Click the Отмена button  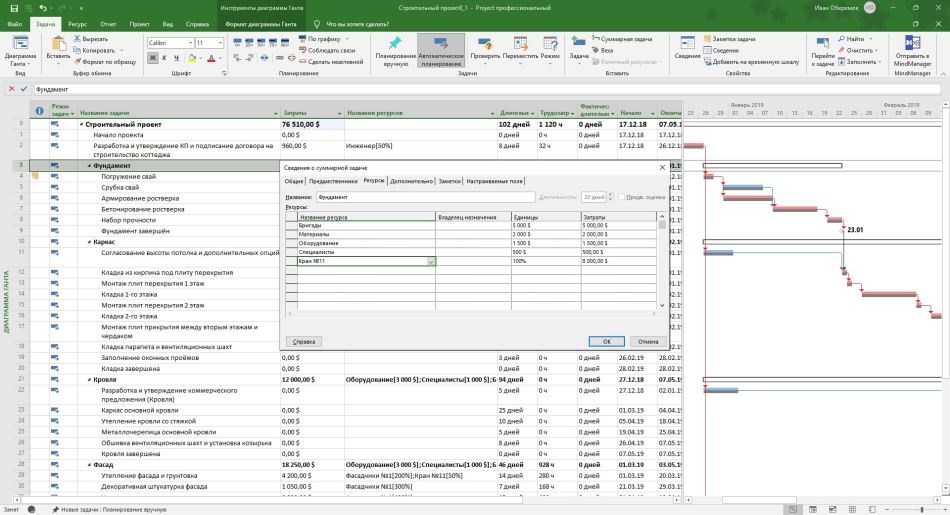648,342
